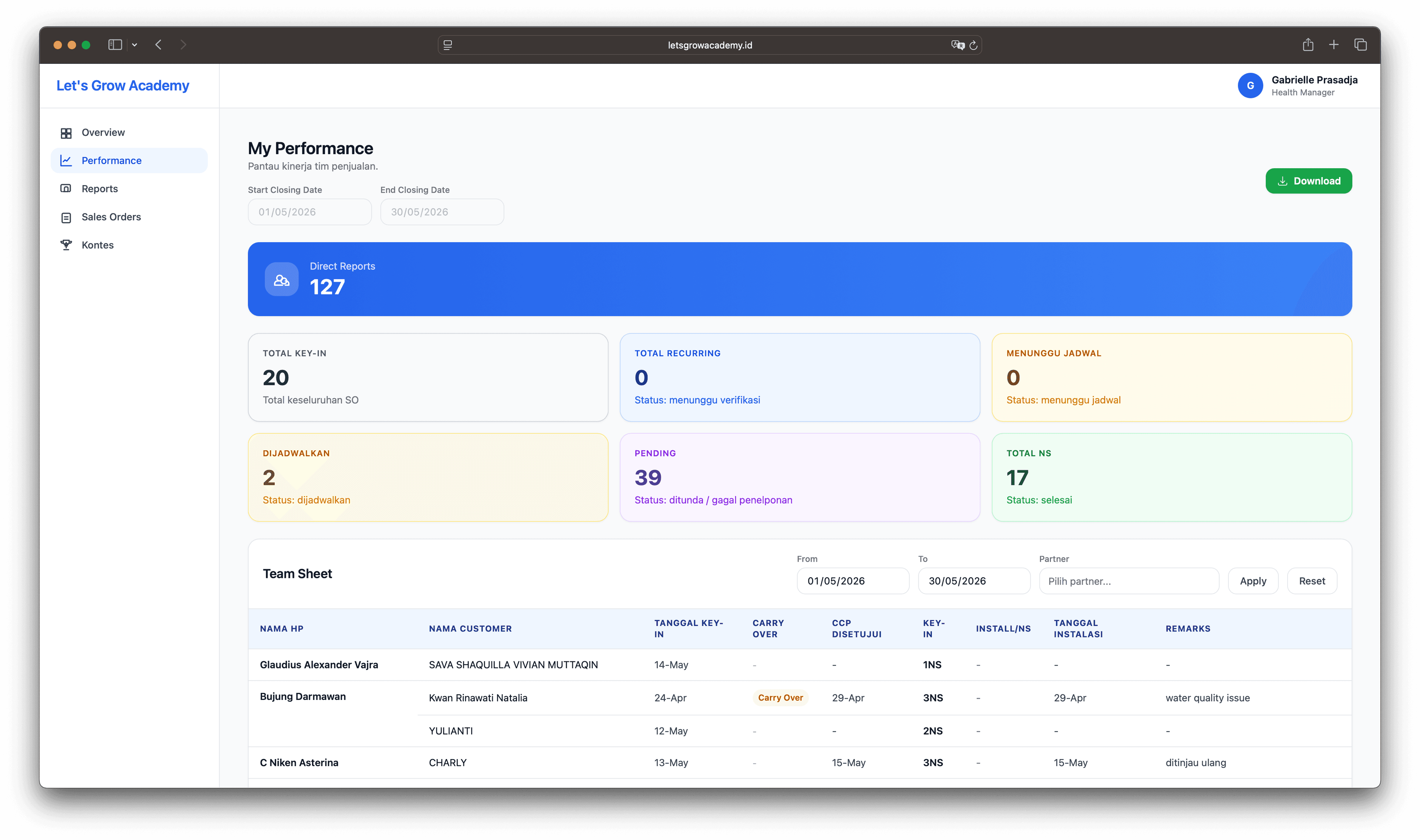Click customer Kwan Rinawati Natalia

478,698
